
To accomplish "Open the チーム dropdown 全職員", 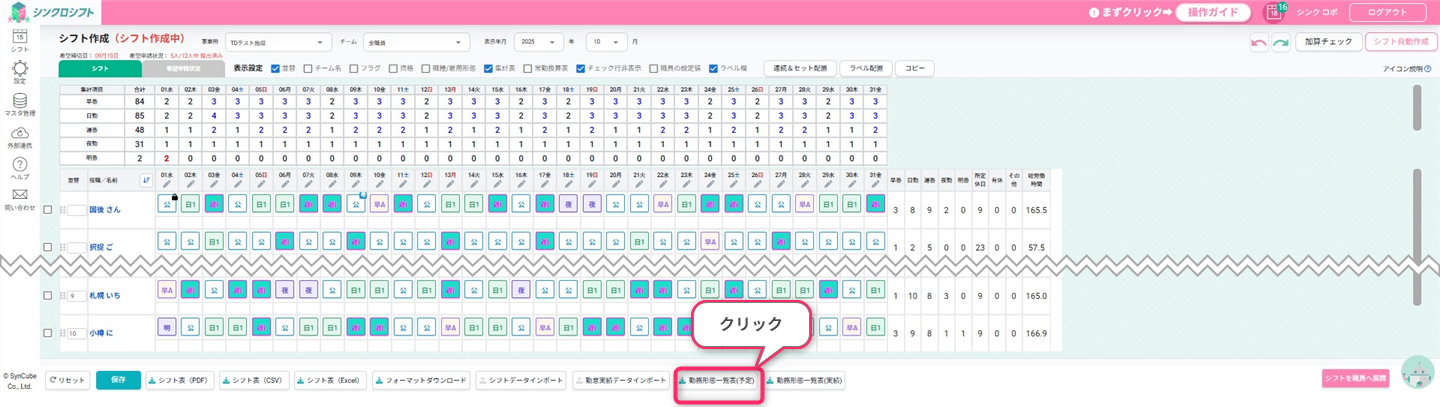I will click(x=417, y=43).
